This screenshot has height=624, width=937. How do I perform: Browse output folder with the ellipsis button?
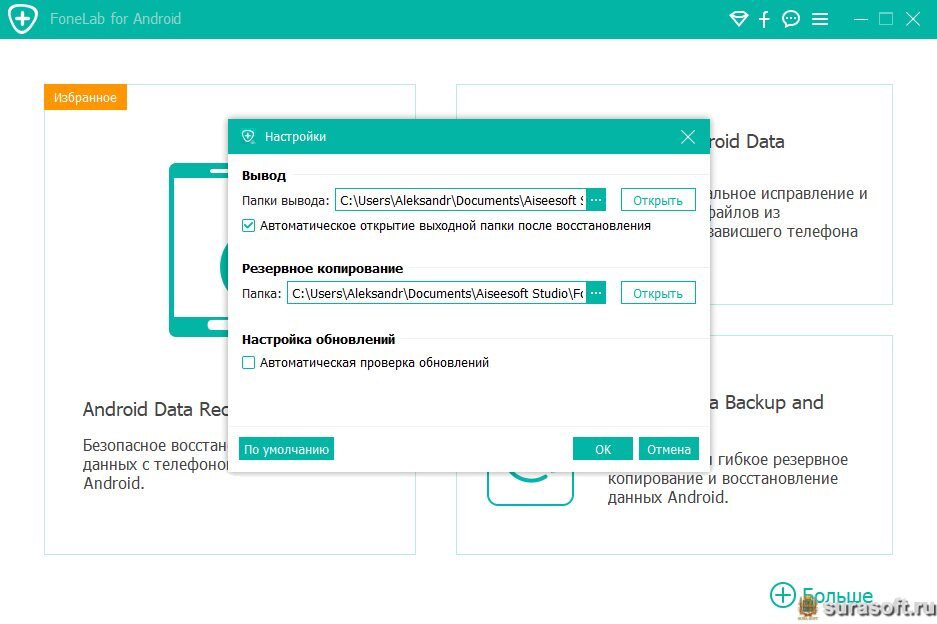(596, 200)
